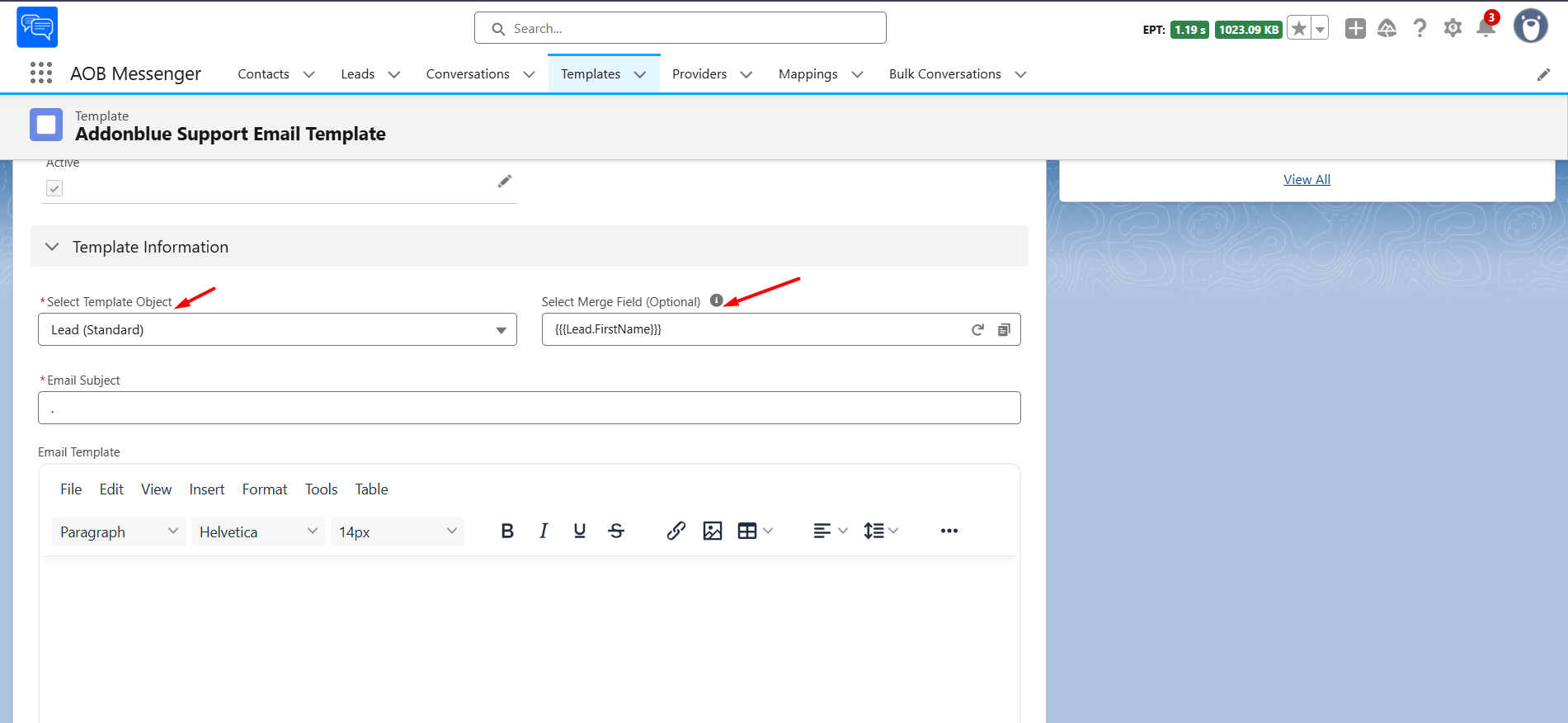This screenshot has width=1568, height=723.
Task: Open the App Launcher grid
Action: [41, 73]
